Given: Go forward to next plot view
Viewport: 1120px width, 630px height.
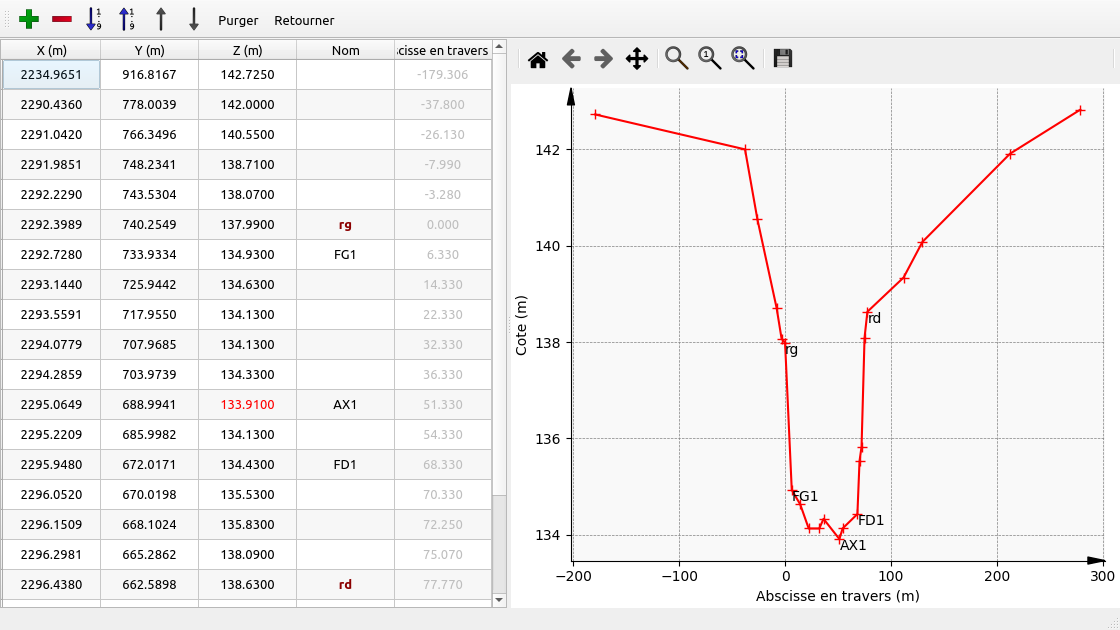Looking at the screenshot, I should (x=603, y=59).
